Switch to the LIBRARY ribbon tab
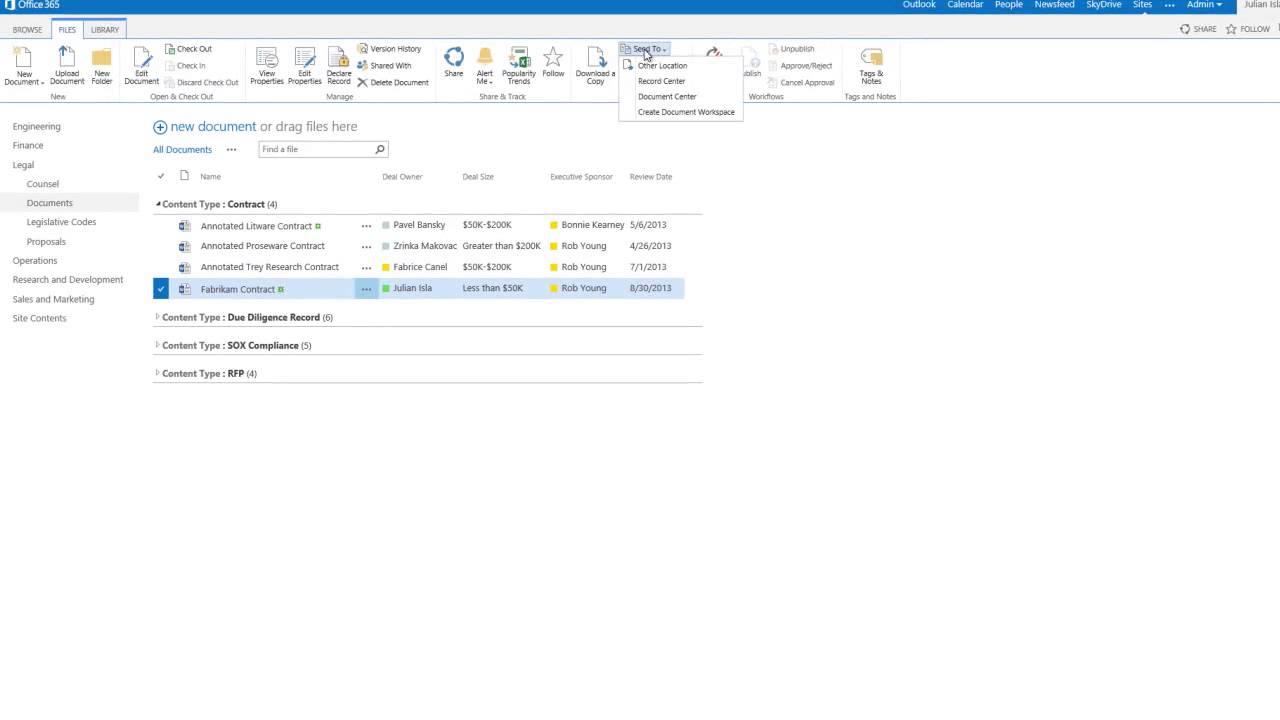This screenshot has height=720, width=1280. pos(105,30)
